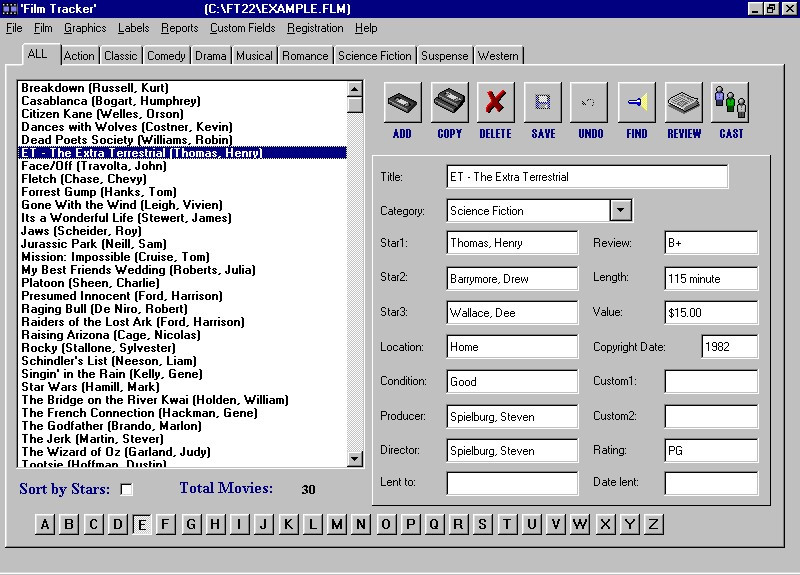The width and height of the screenshot is (800, 575).
Task: Click the Length field showing 115 minute
Action: [711, 279]
